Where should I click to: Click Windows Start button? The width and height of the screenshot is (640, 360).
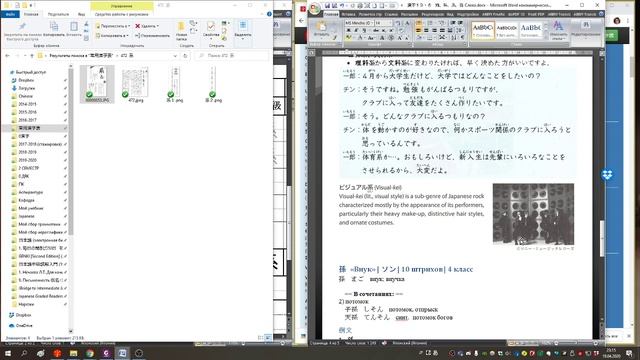pos(7,353)
